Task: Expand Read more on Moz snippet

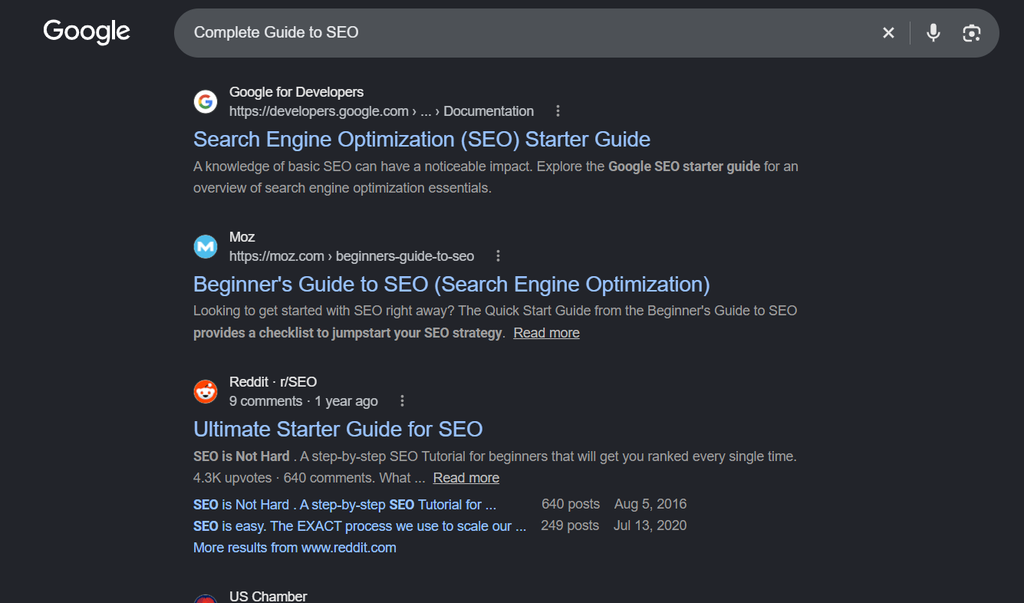Action: tap(546, 333)
